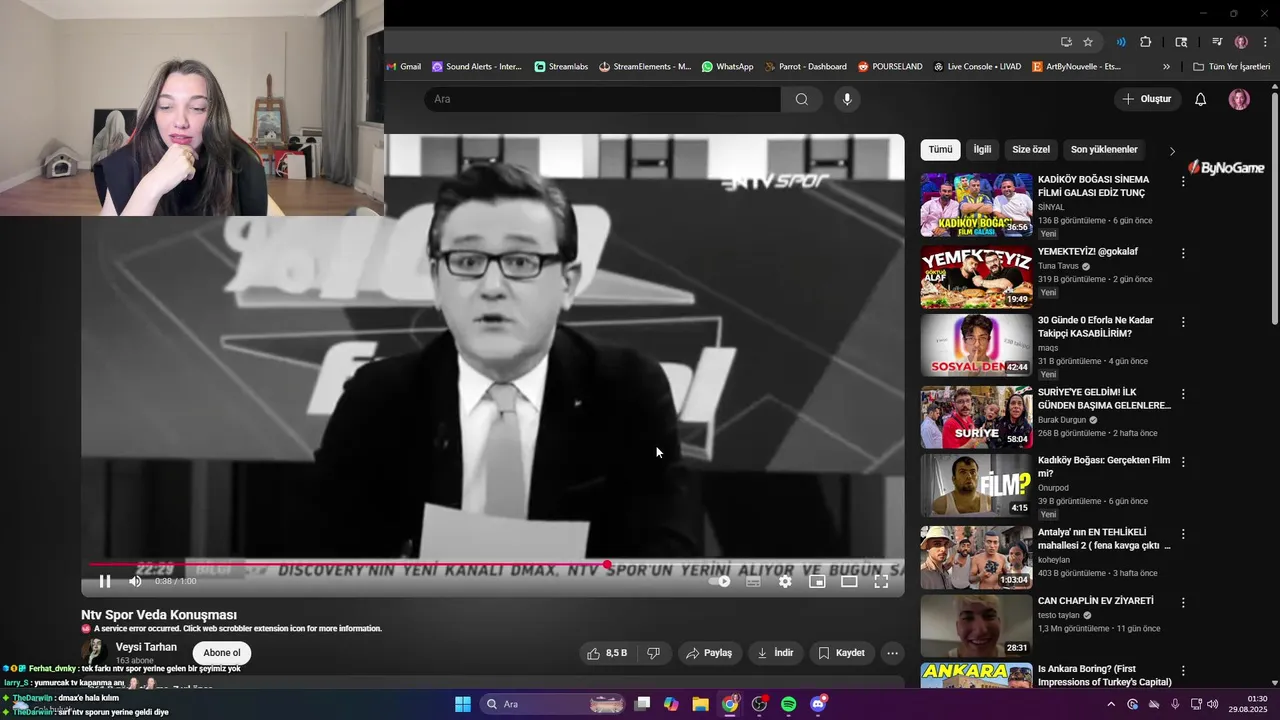Open Chrome three-dot menu

click(x=1265, y=42)
